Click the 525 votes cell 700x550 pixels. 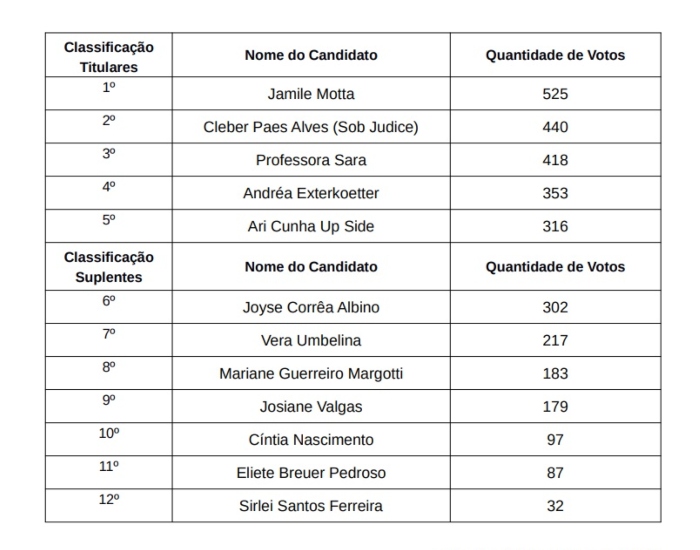[555, 94]
